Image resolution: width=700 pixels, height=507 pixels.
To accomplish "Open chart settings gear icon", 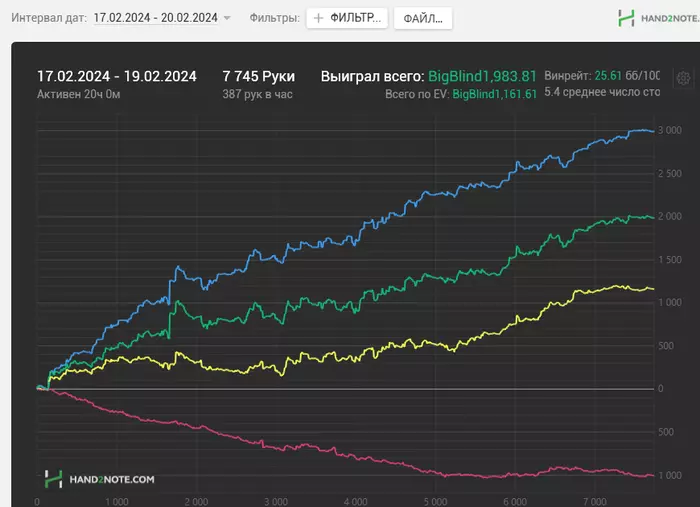I will pyautogui.click(x=683, y=78).
